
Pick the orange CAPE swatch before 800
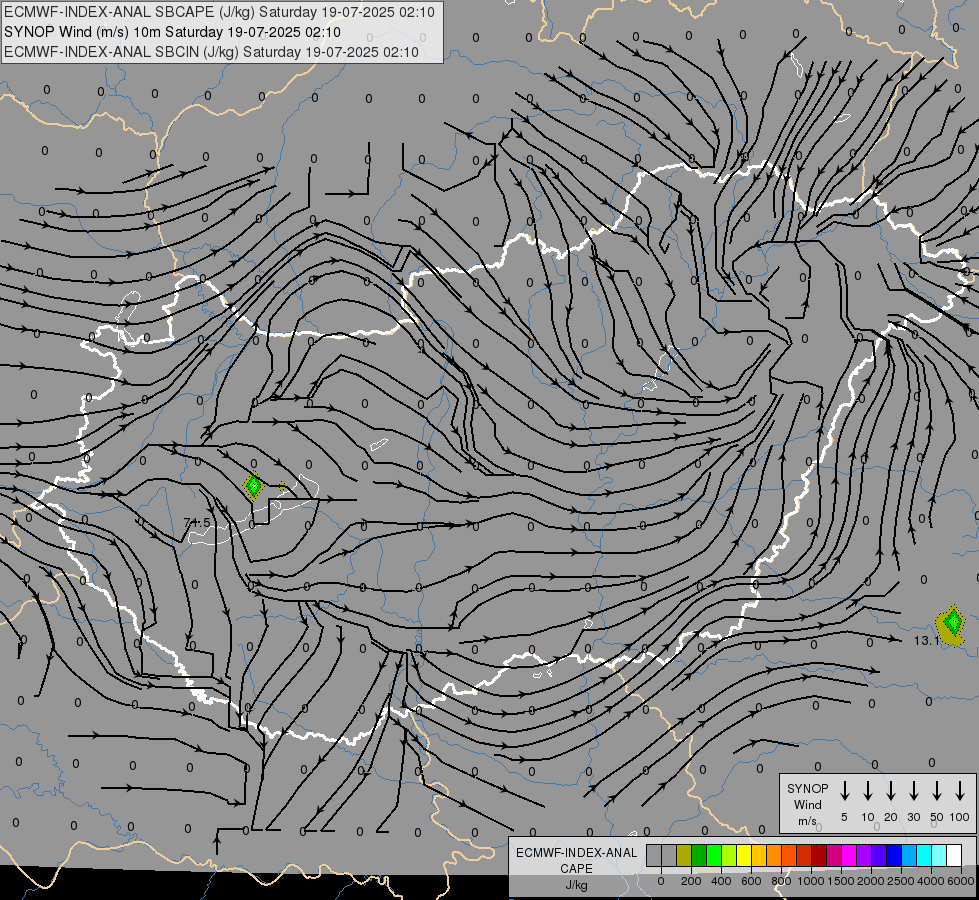pyautogui.click(x=774, y=856)
